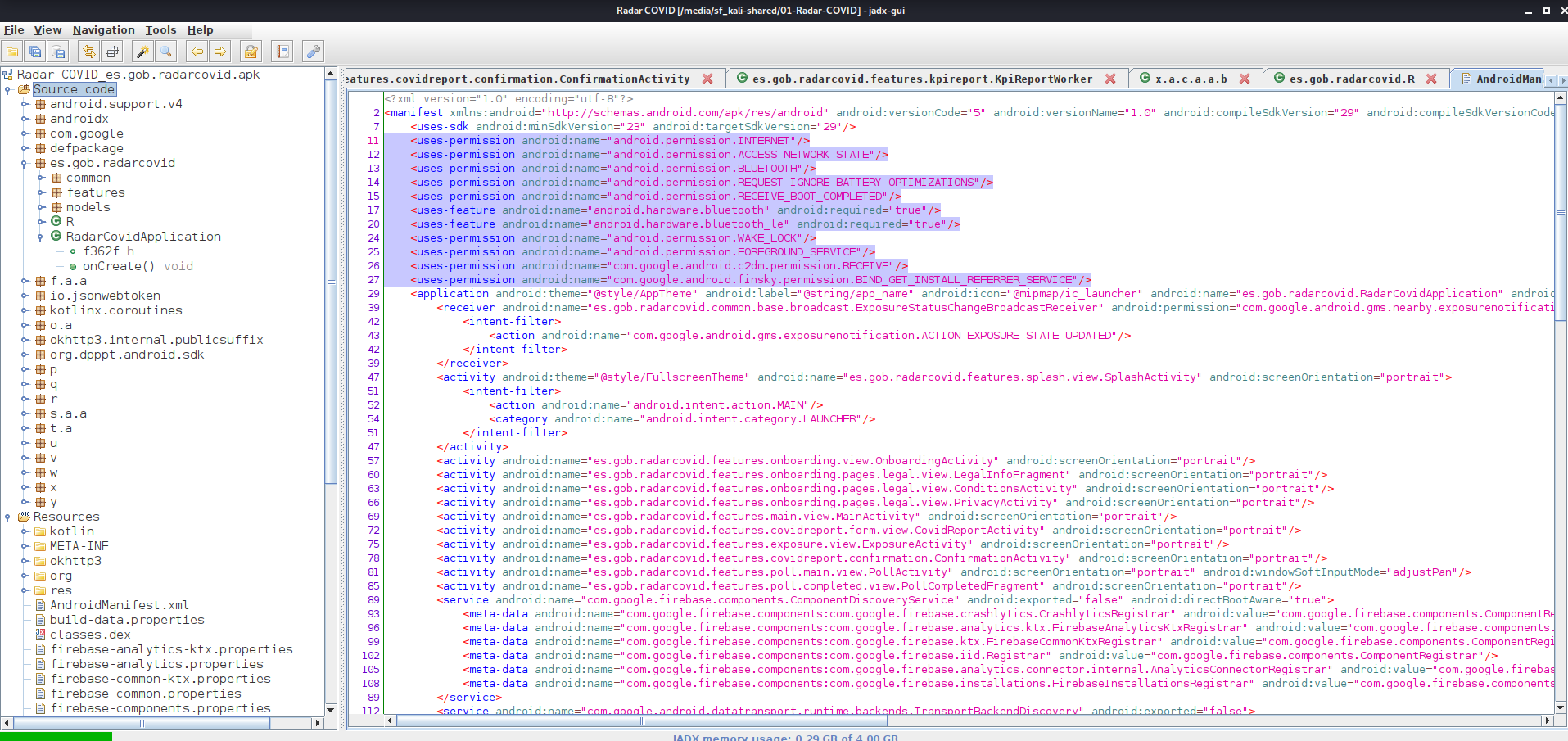This screenshot has width=1568, height=741.
Task: Open Text search with the wand icon
Action: point(143,52)
